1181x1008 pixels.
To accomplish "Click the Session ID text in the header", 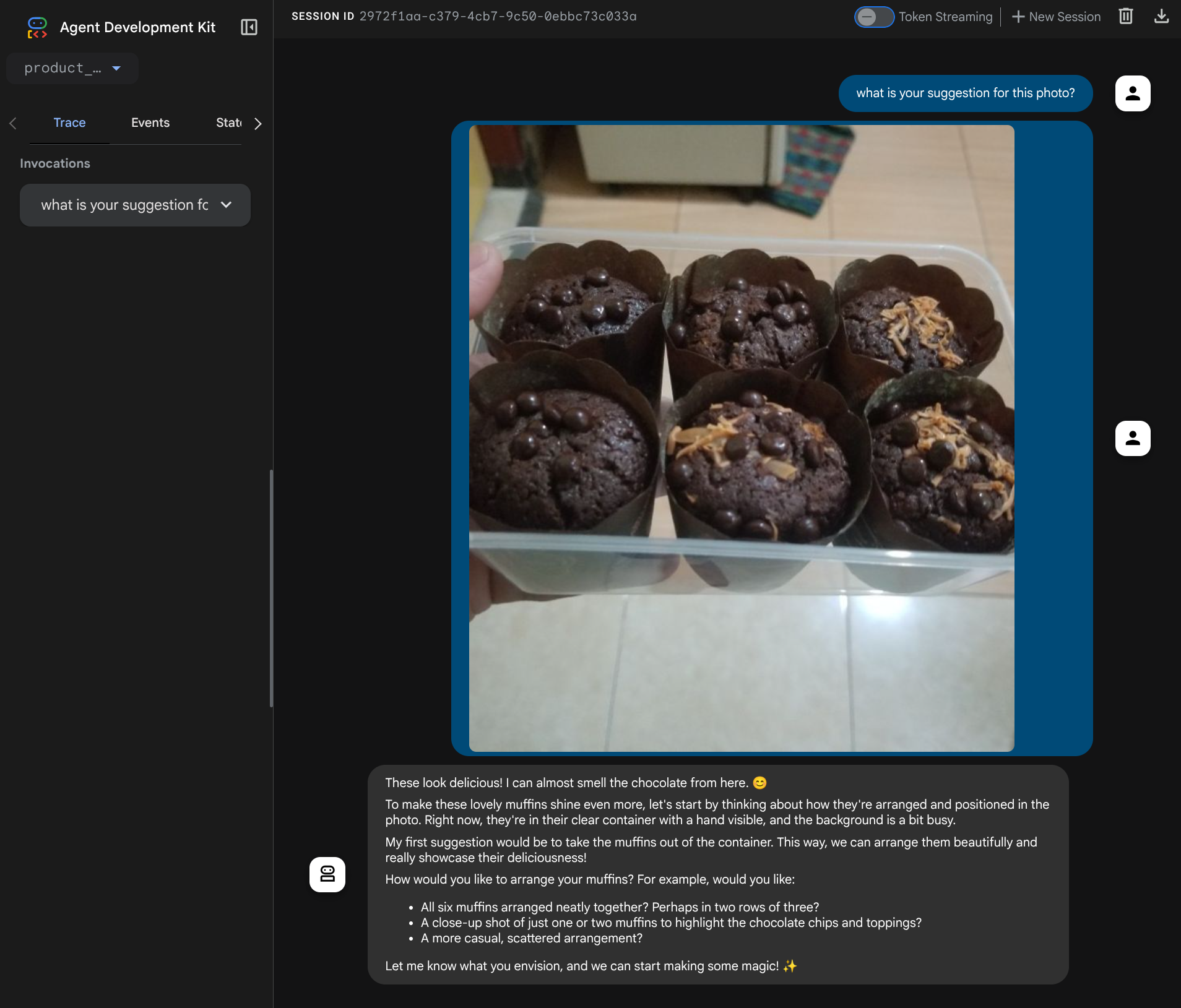I will 498,16.
